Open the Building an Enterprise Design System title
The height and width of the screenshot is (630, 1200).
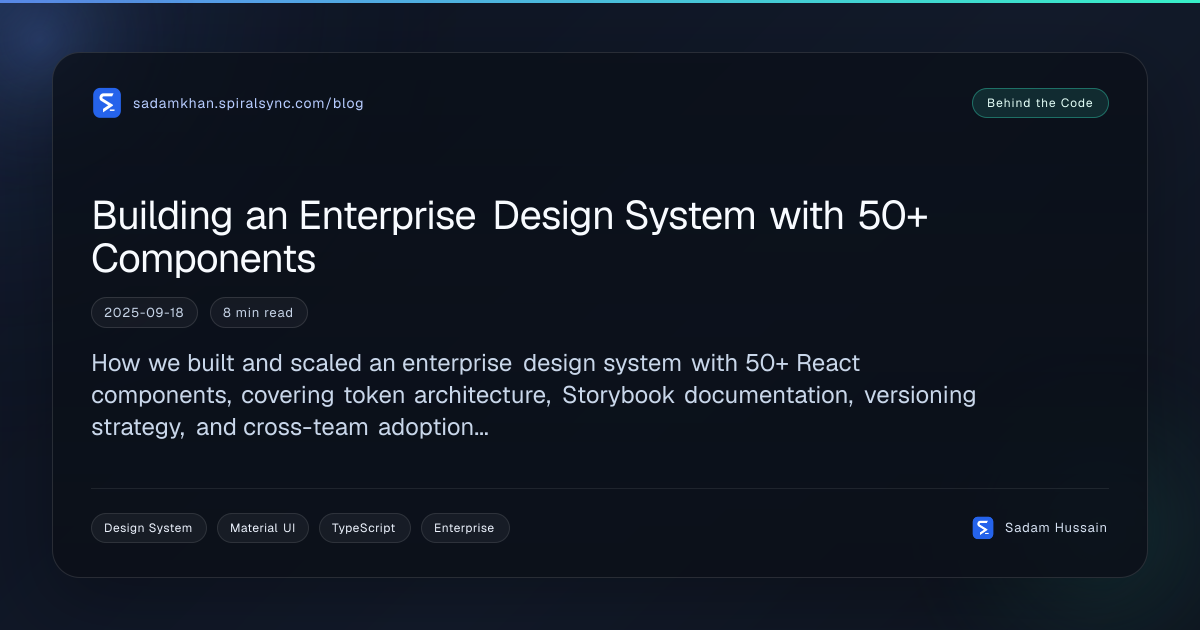[510, 237]
